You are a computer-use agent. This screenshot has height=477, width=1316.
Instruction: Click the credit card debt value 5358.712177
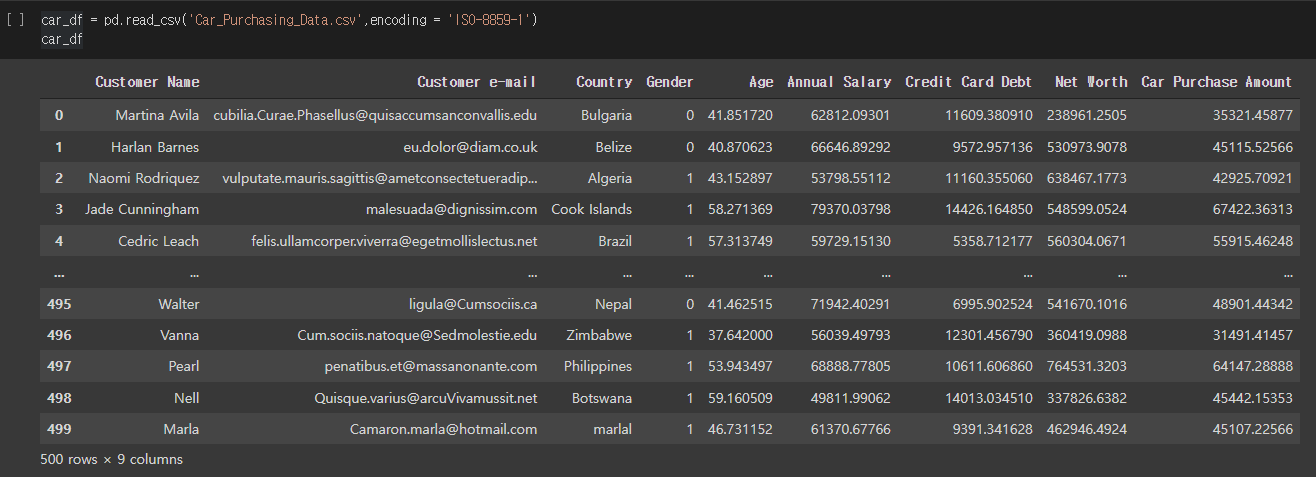993,241
